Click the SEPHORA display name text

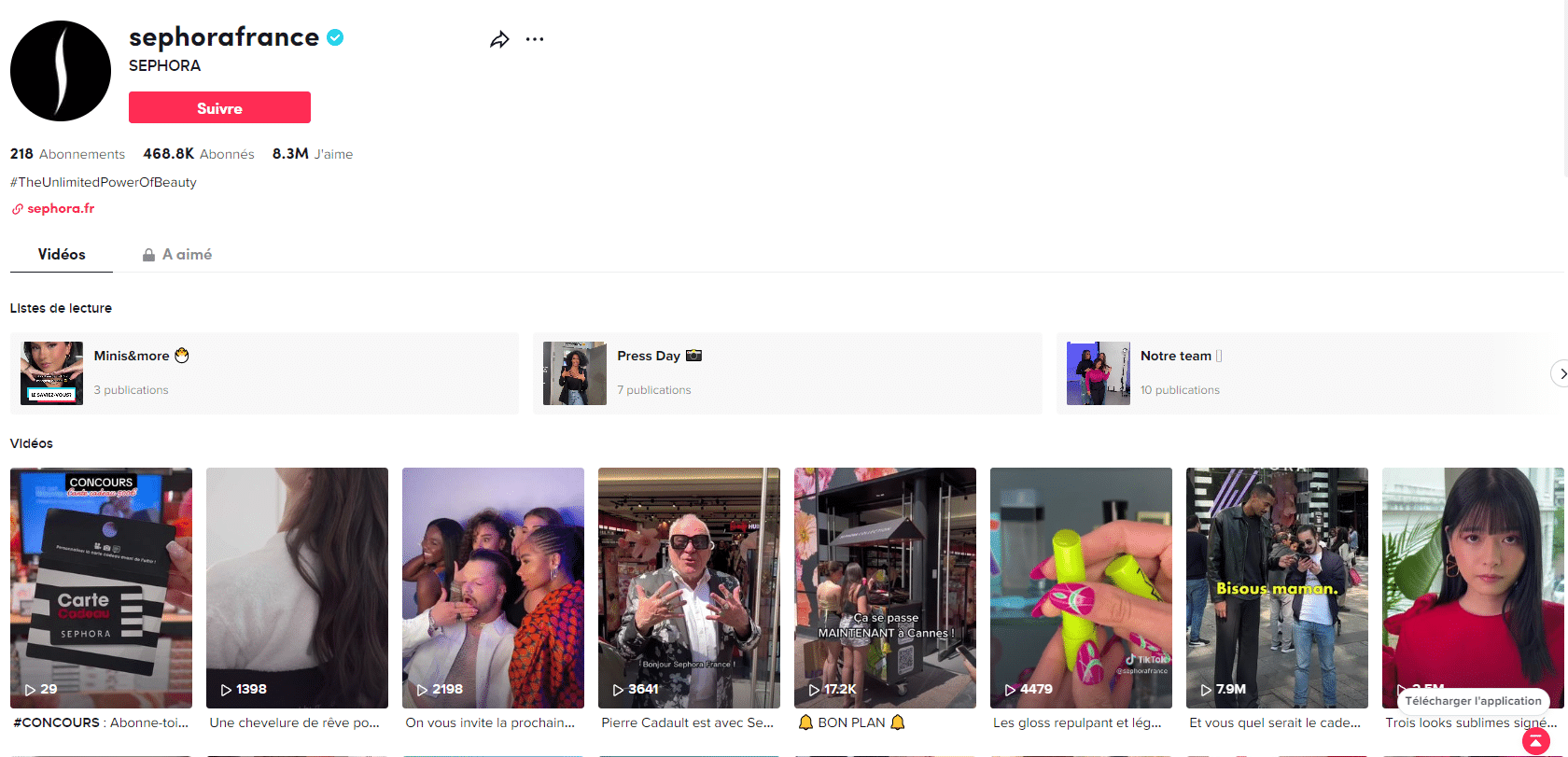click(164, 65)
